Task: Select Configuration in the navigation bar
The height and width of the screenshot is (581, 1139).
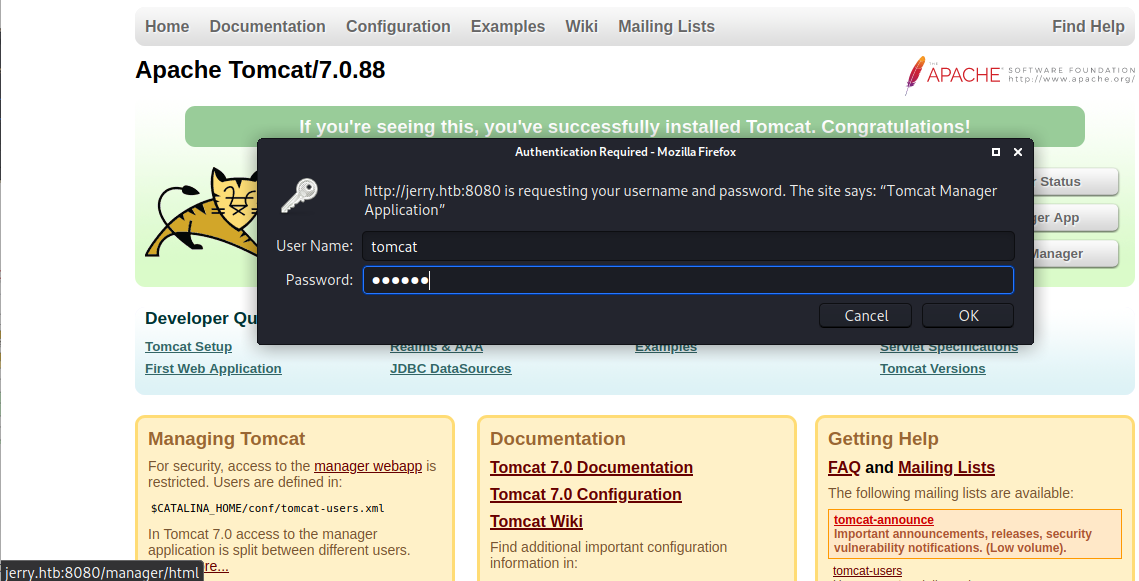Action: click(397, 27)
